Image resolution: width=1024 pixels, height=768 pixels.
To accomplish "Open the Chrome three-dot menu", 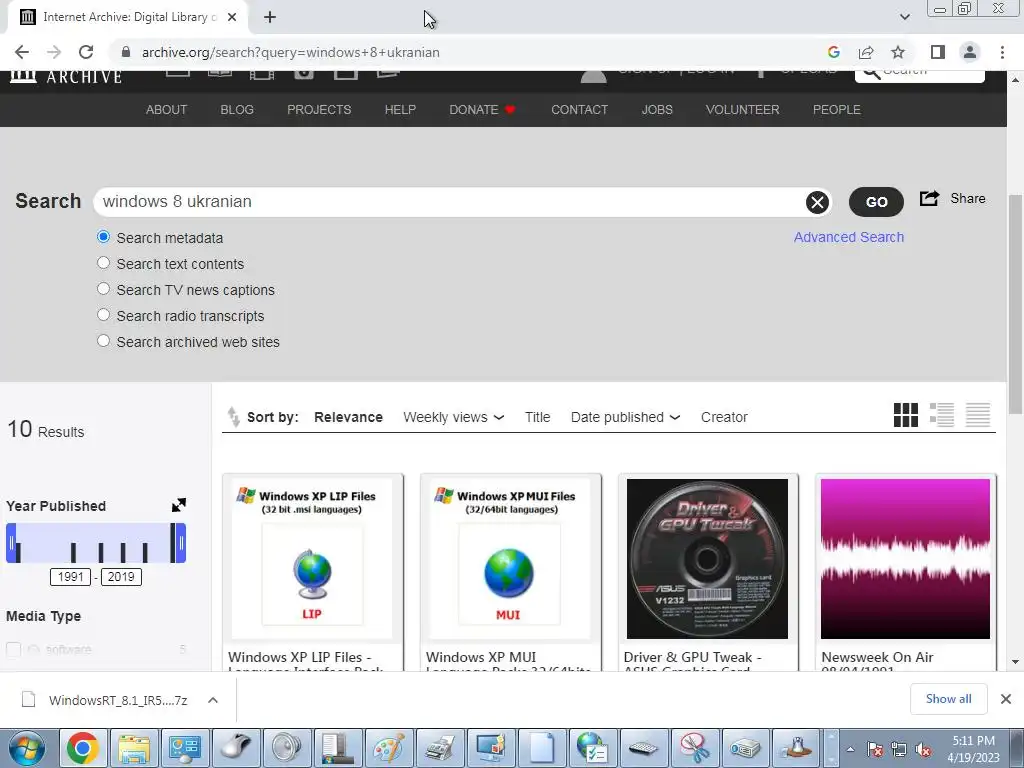I will coord(1002,52).
